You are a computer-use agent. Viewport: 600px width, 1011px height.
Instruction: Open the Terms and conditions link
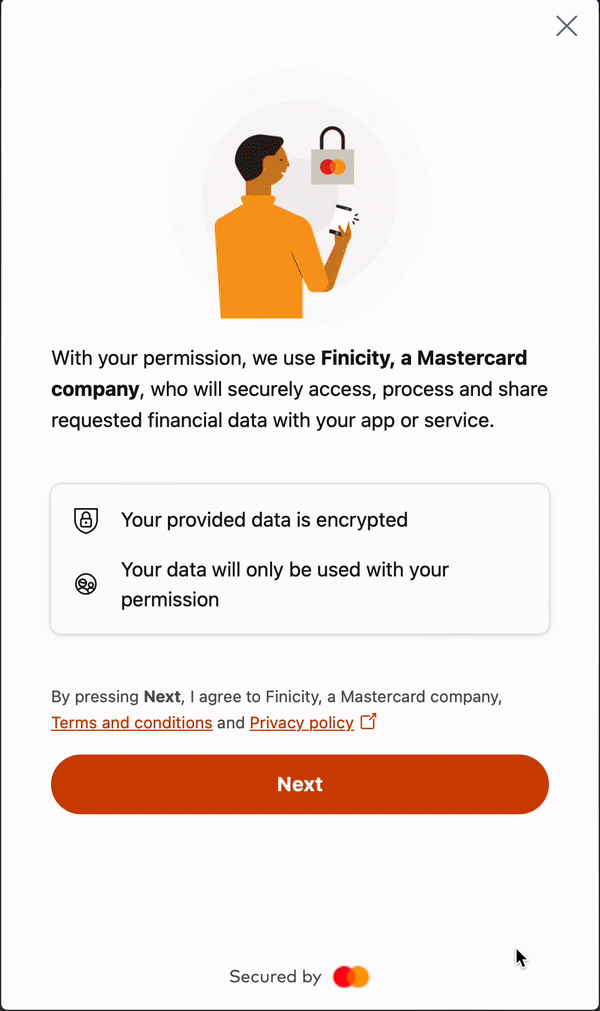pyautogui.click(x=131, y=722)
